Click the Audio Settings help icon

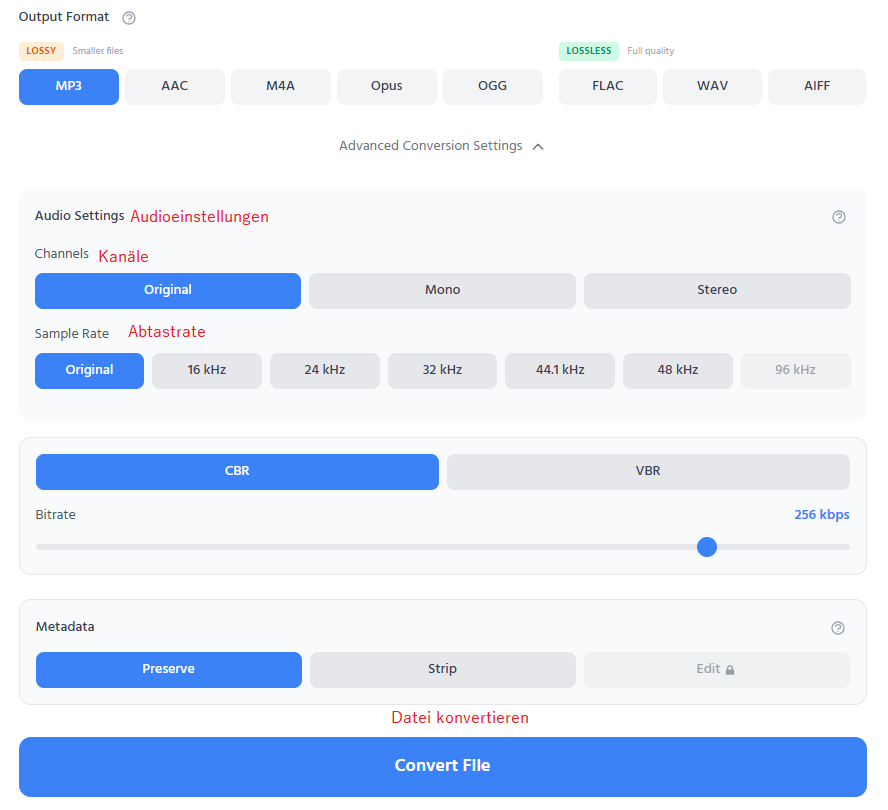point(838,217)
